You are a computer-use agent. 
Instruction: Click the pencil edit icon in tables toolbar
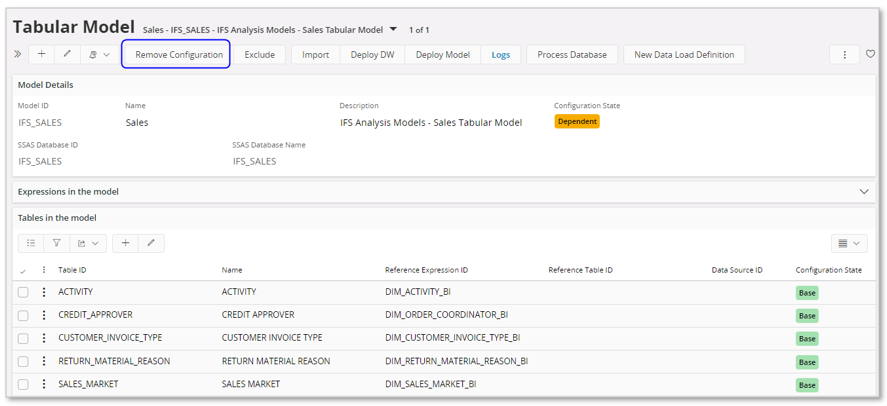pyautogui.click(x=151, y=243)
